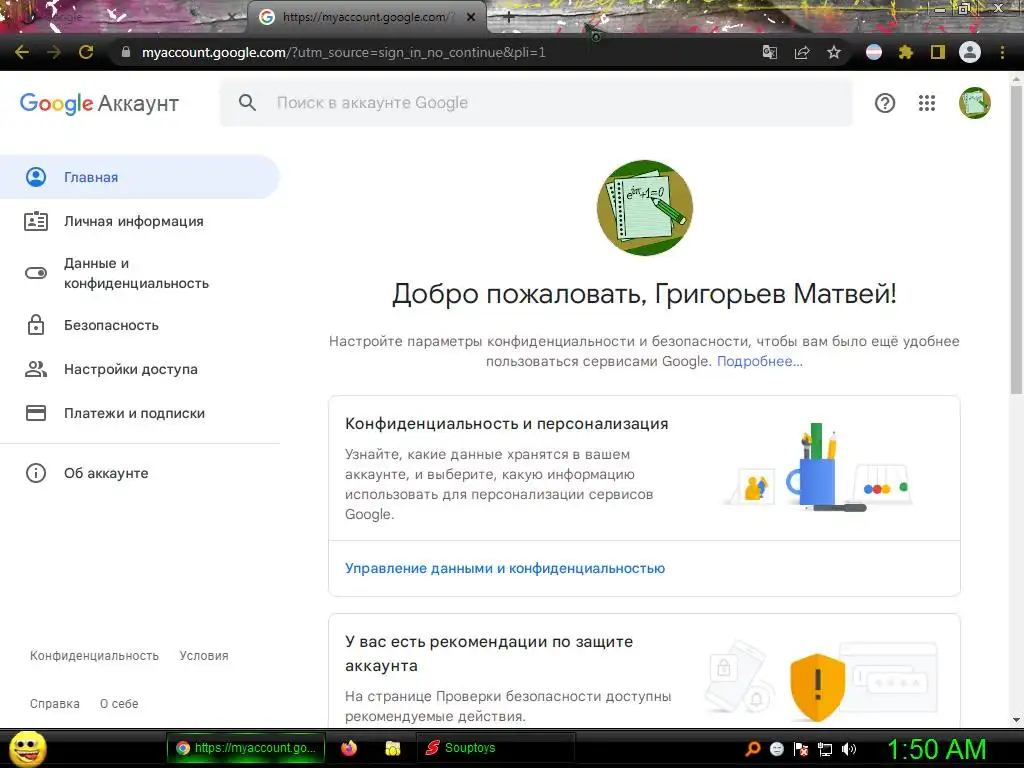The height and width of the screenshot is (768, 1024).
Task: Click the tray network icon
Action: [825, 749]
